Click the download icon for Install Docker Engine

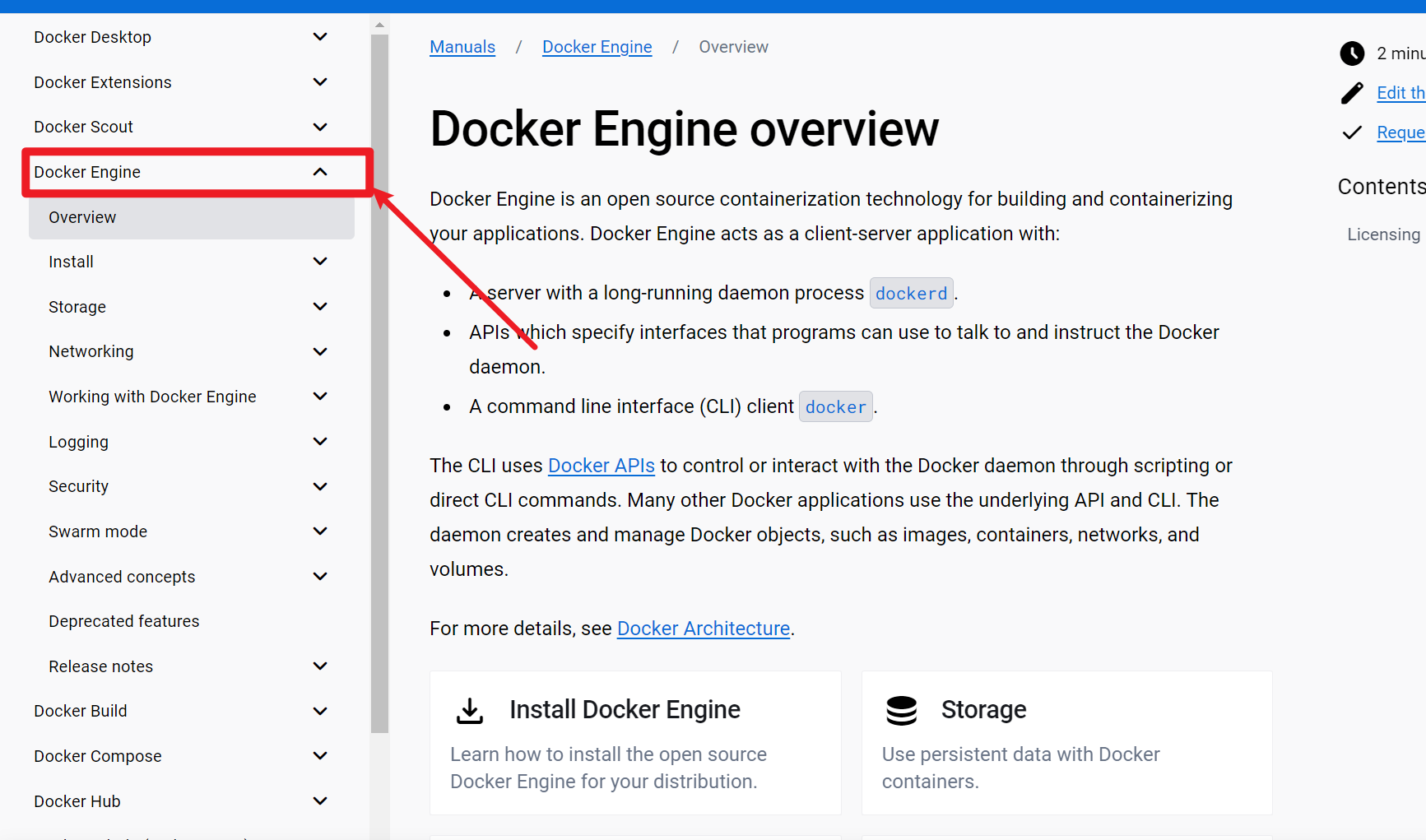[x=470, y=710]
